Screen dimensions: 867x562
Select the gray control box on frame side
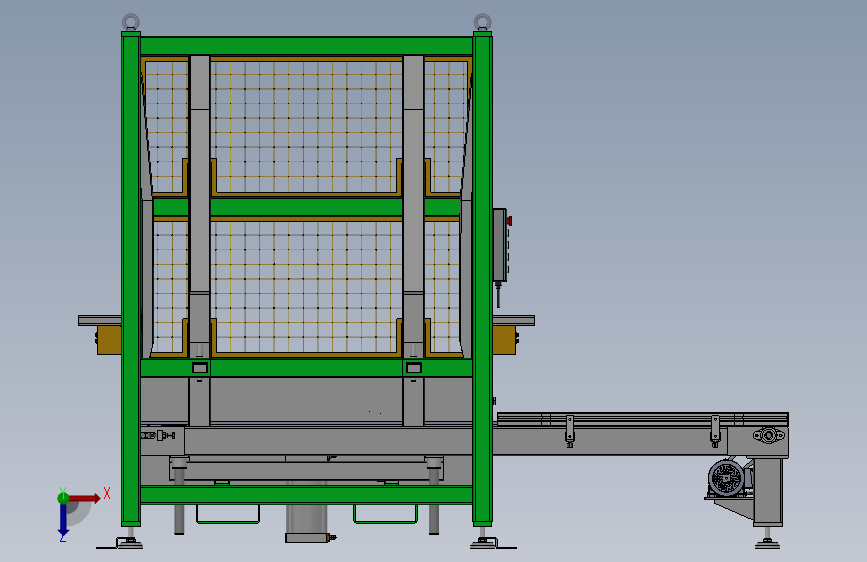500,245
